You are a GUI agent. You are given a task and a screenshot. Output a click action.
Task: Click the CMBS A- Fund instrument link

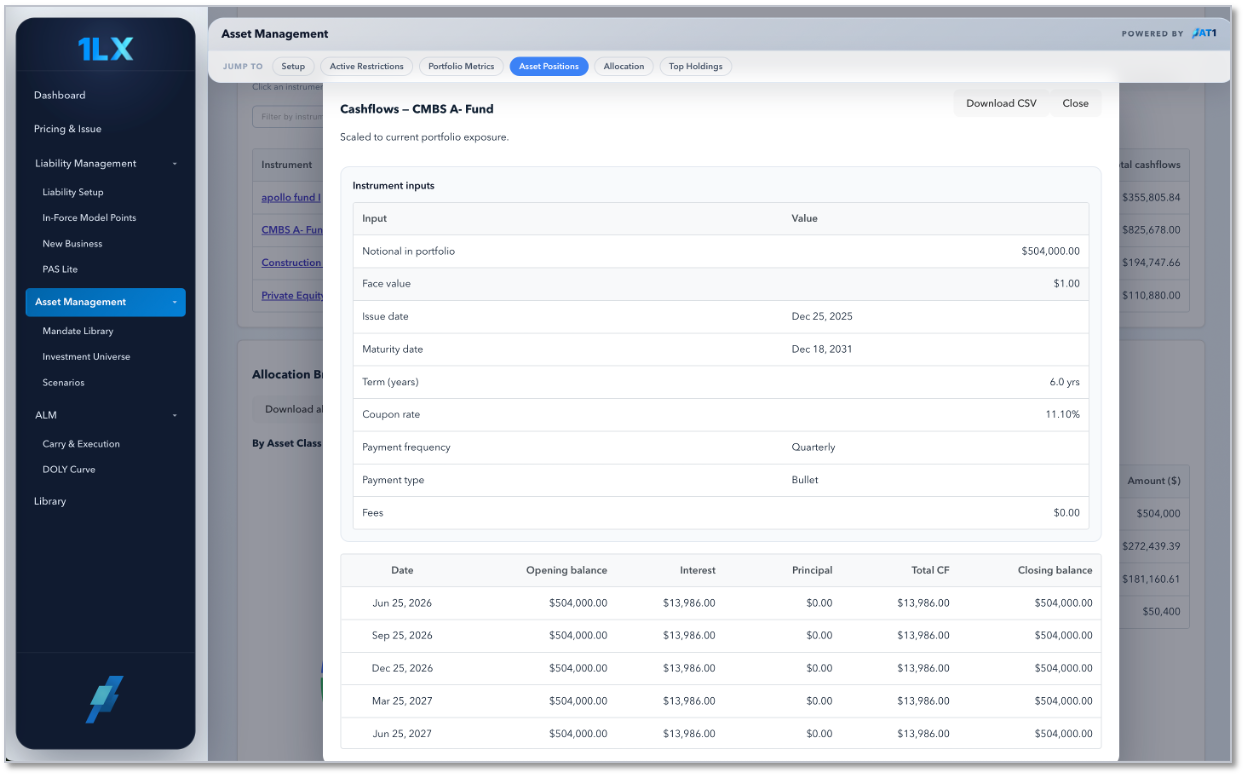pyautogui.click(x=292, y=230)
